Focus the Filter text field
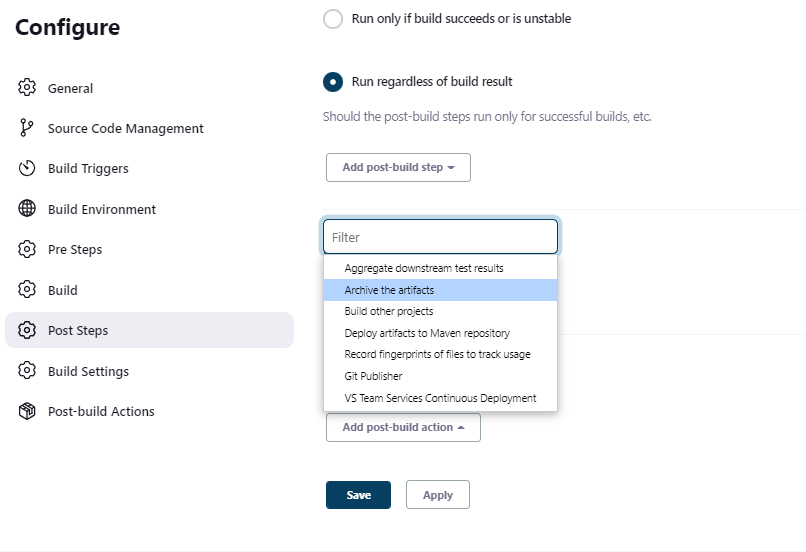Image resolution: width=806 pixels, height=552 pixels. coord(441,237)
